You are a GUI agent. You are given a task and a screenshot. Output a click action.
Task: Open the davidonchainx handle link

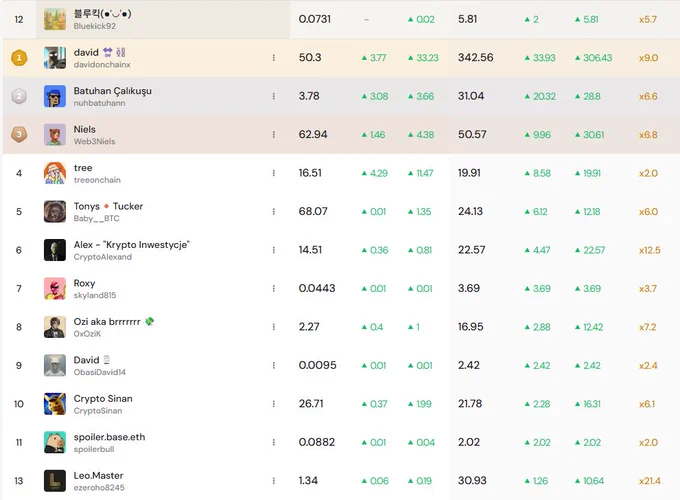102,65
